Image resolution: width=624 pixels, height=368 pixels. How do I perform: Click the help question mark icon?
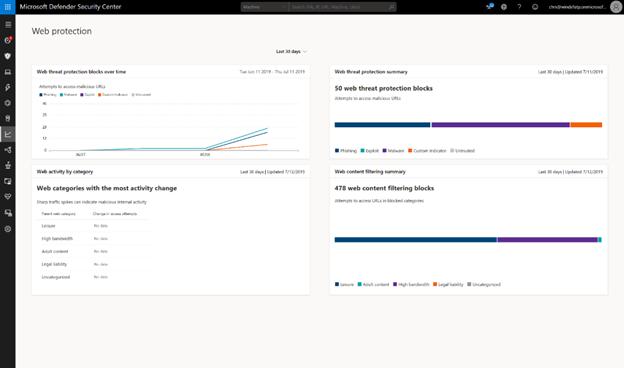click(519, 7)
